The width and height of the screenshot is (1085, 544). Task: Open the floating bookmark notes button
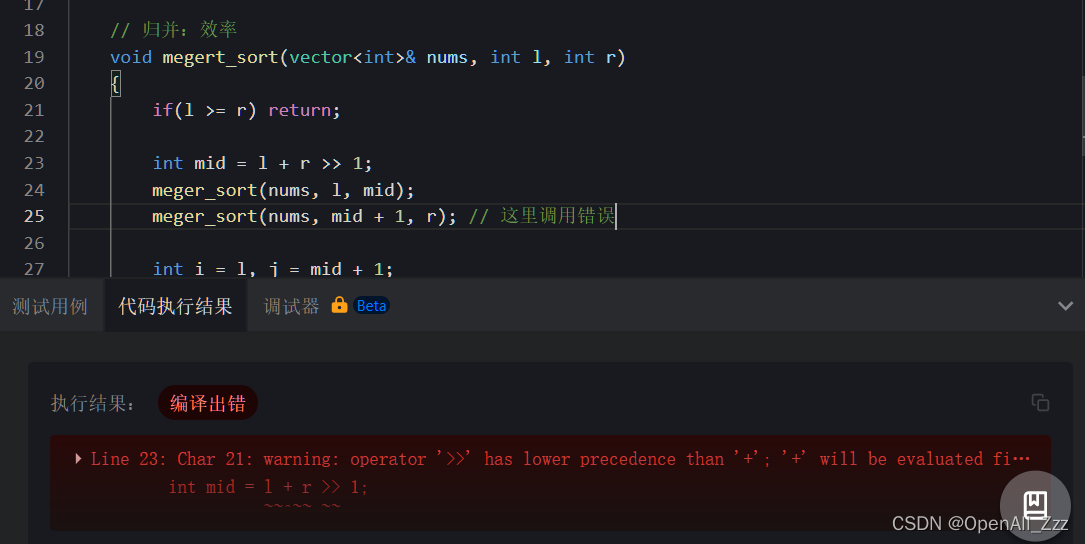coord(1035,505)
